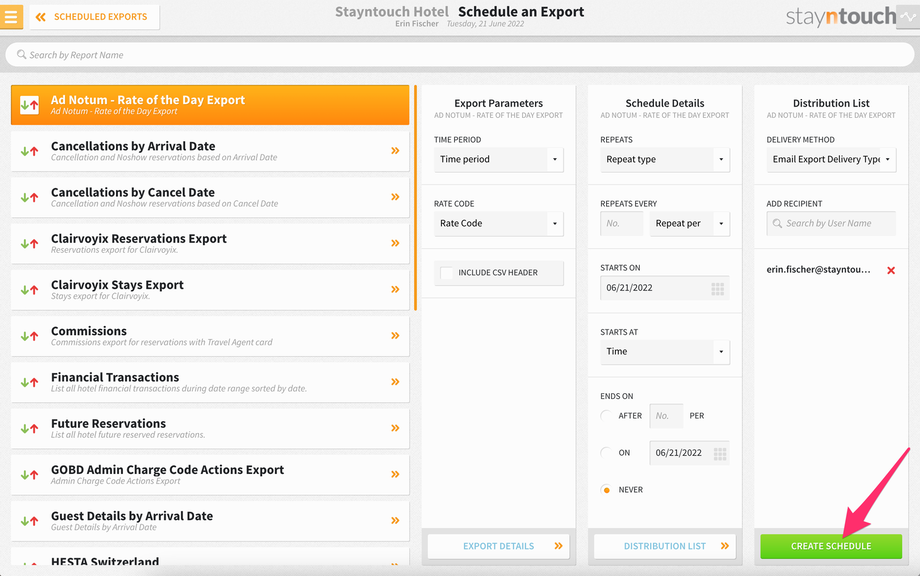Select Clairvoyix Reservations Export report
920x576 pixels.
(210, 244)
